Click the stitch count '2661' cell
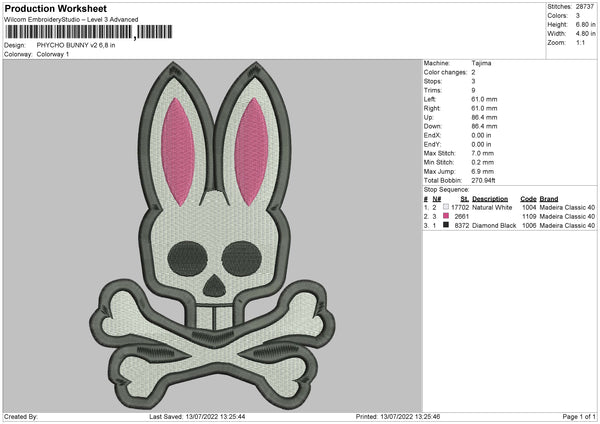The width and height of the screenshot is (600, 424). [462, 217]
